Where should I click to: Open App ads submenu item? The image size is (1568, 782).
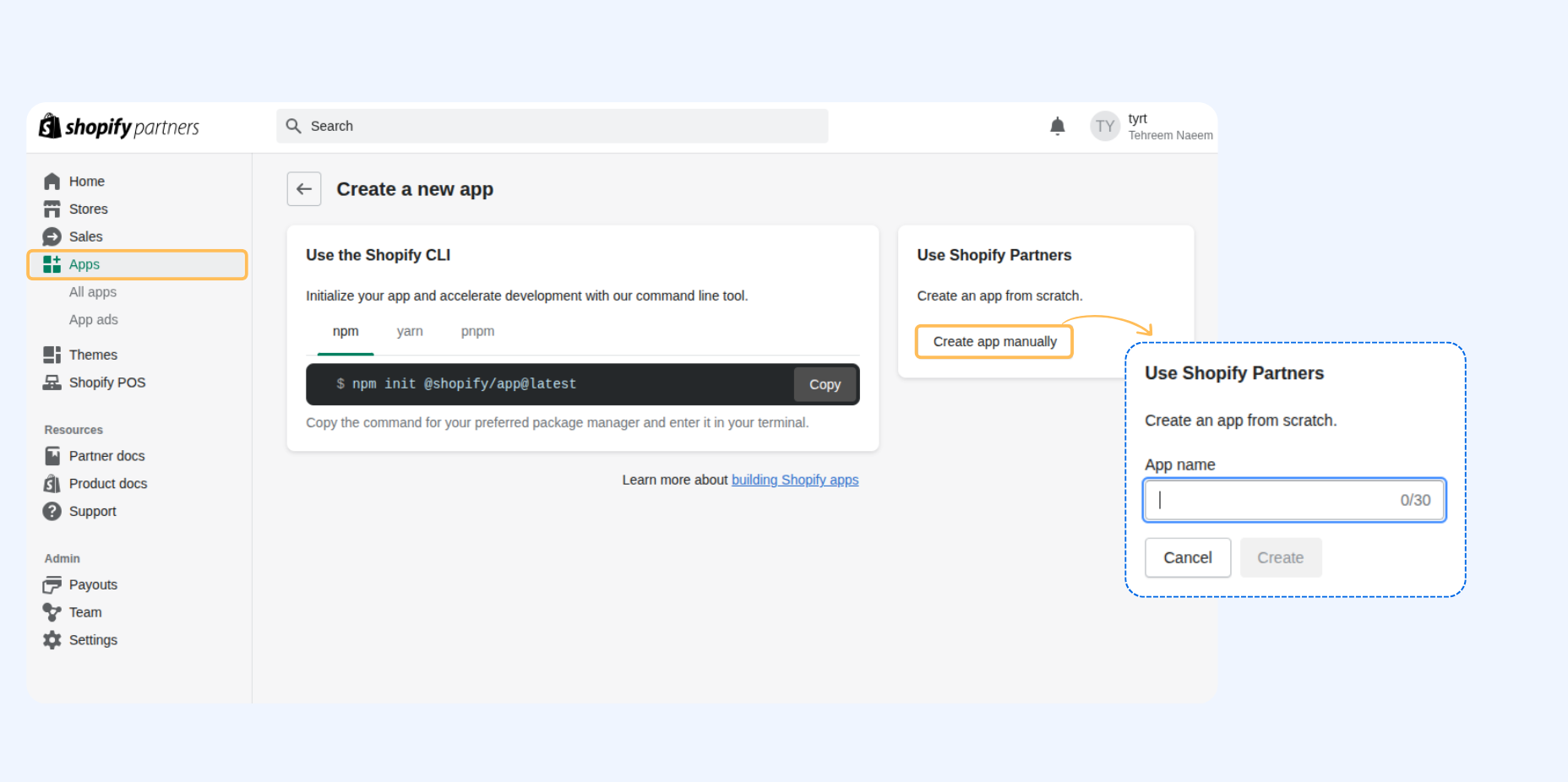[94, 320]
